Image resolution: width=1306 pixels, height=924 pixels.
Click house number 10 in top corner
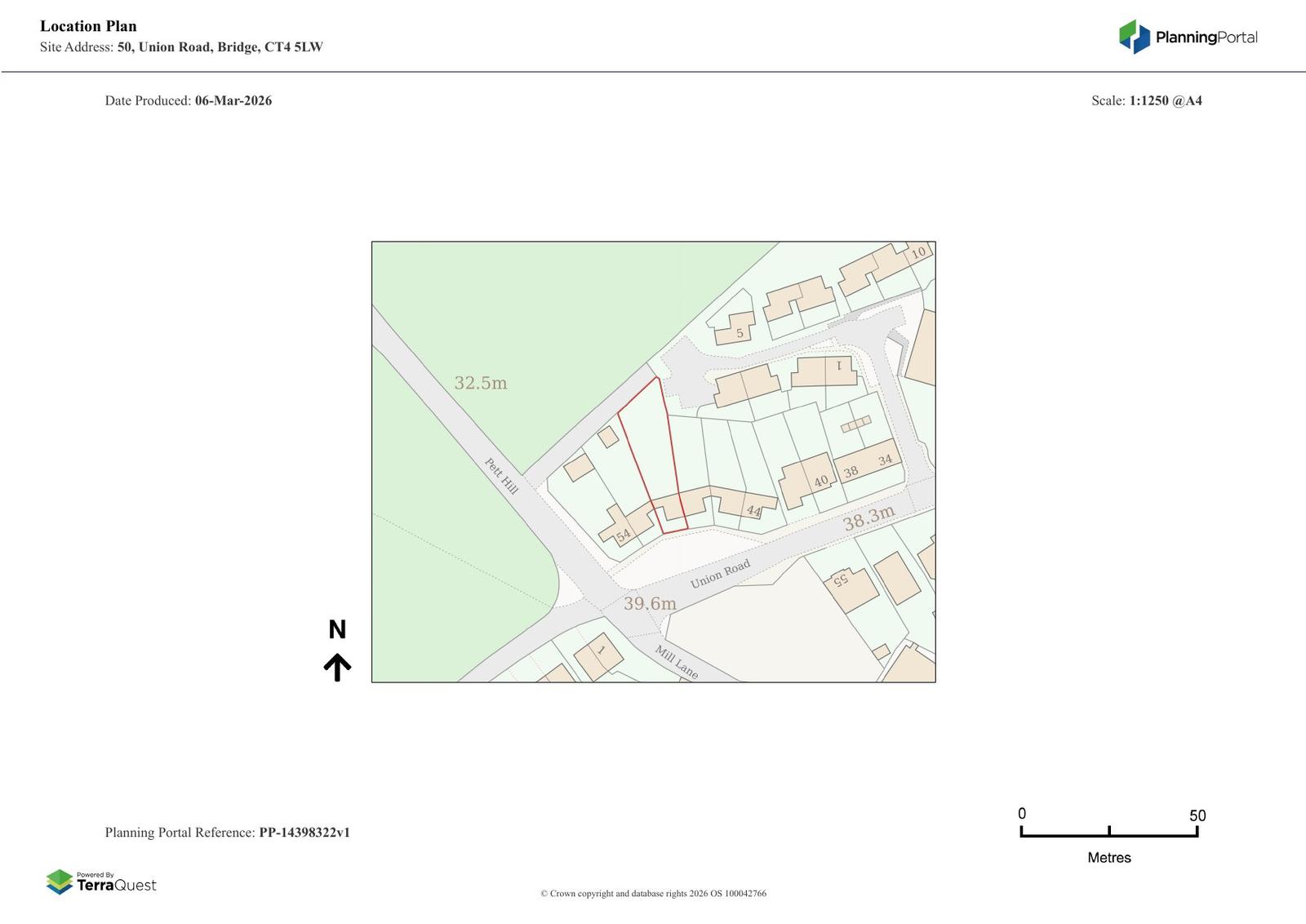point(918,253)
